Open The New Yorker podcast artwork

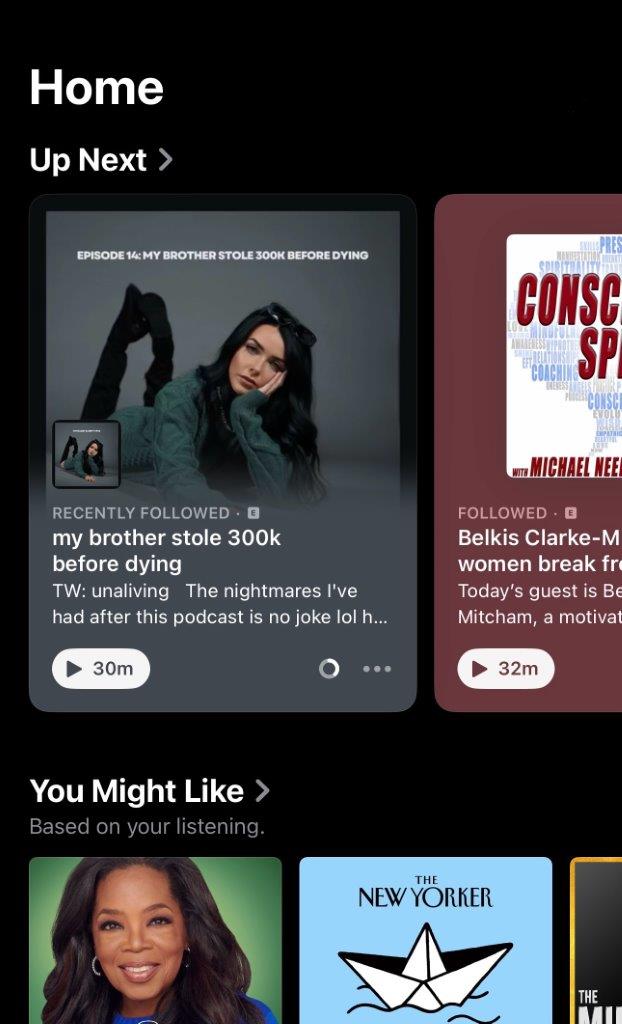point(425,940)
